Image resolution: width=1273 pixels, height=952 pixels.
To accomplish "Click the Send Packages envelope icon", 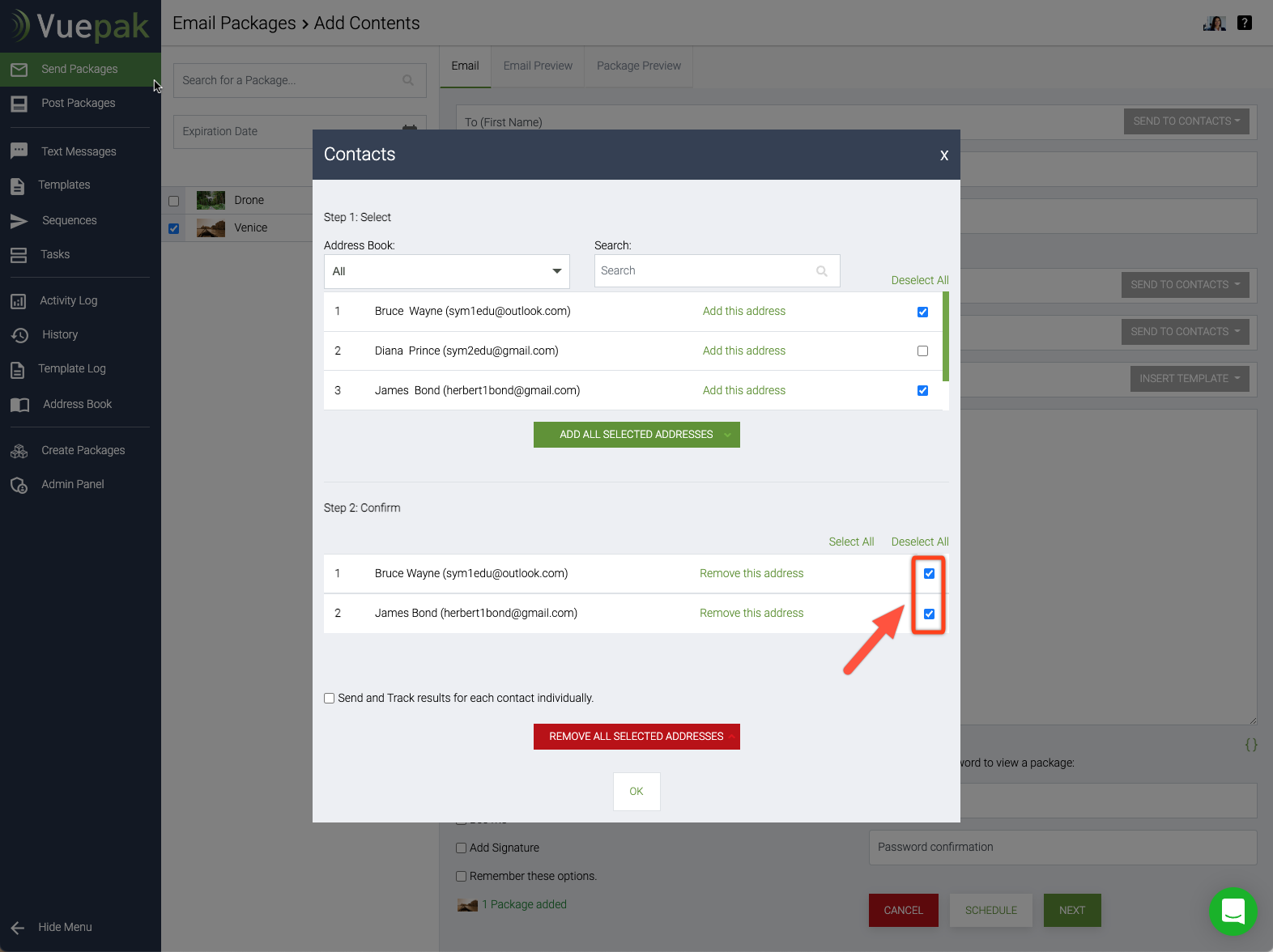I will pos(19,70).
